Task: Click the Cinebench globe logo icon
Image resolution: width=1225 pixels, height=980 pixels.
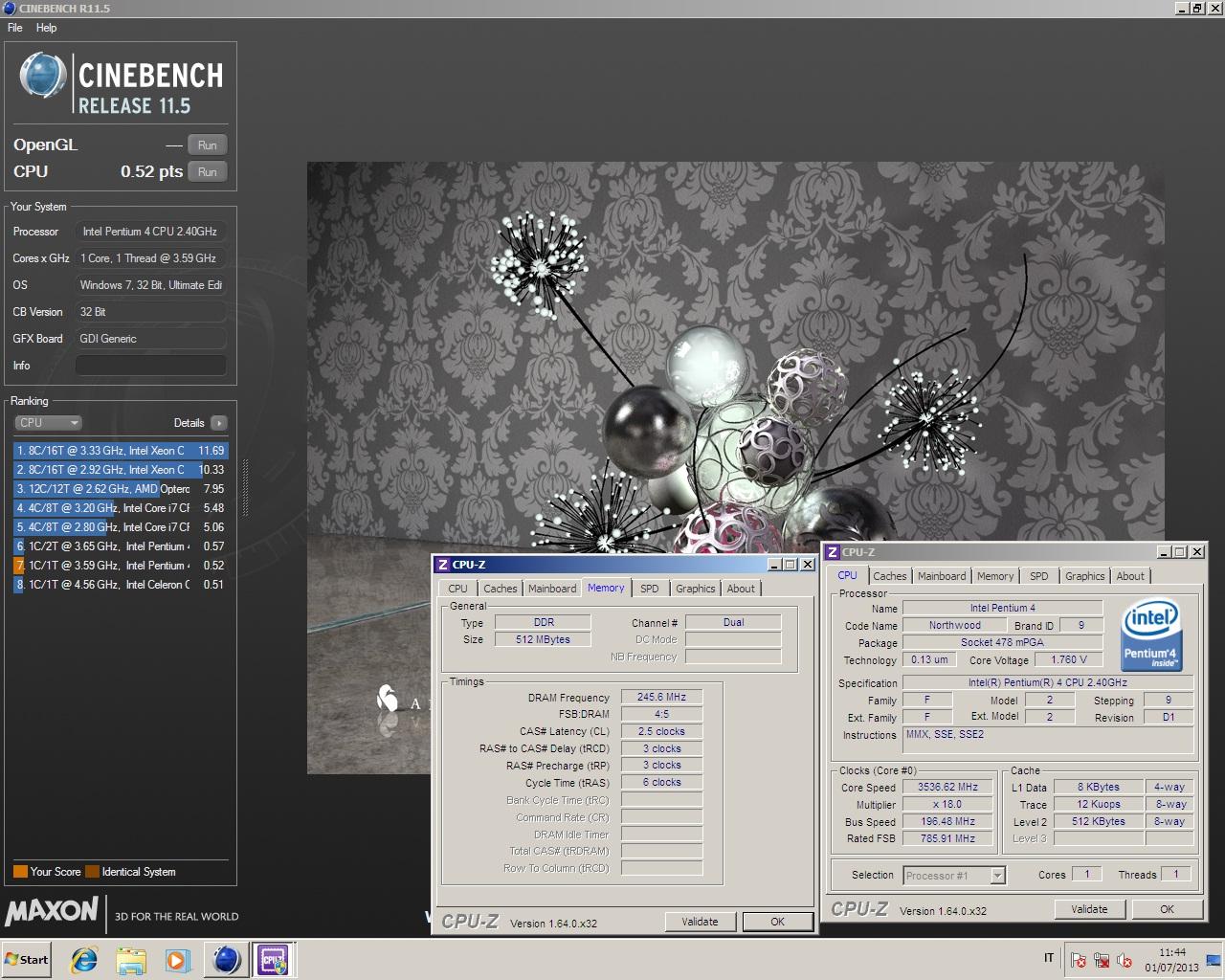Action: [43, 77]
